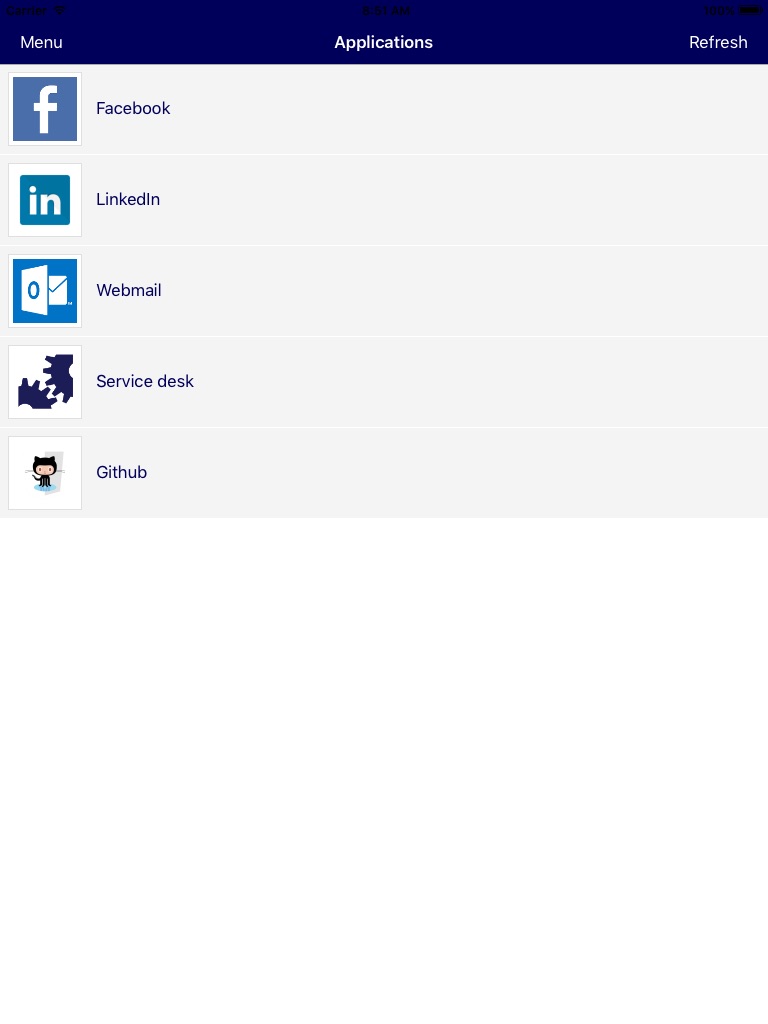
Task: Click the Service desk gears icon
Action: tap(45, 382)
